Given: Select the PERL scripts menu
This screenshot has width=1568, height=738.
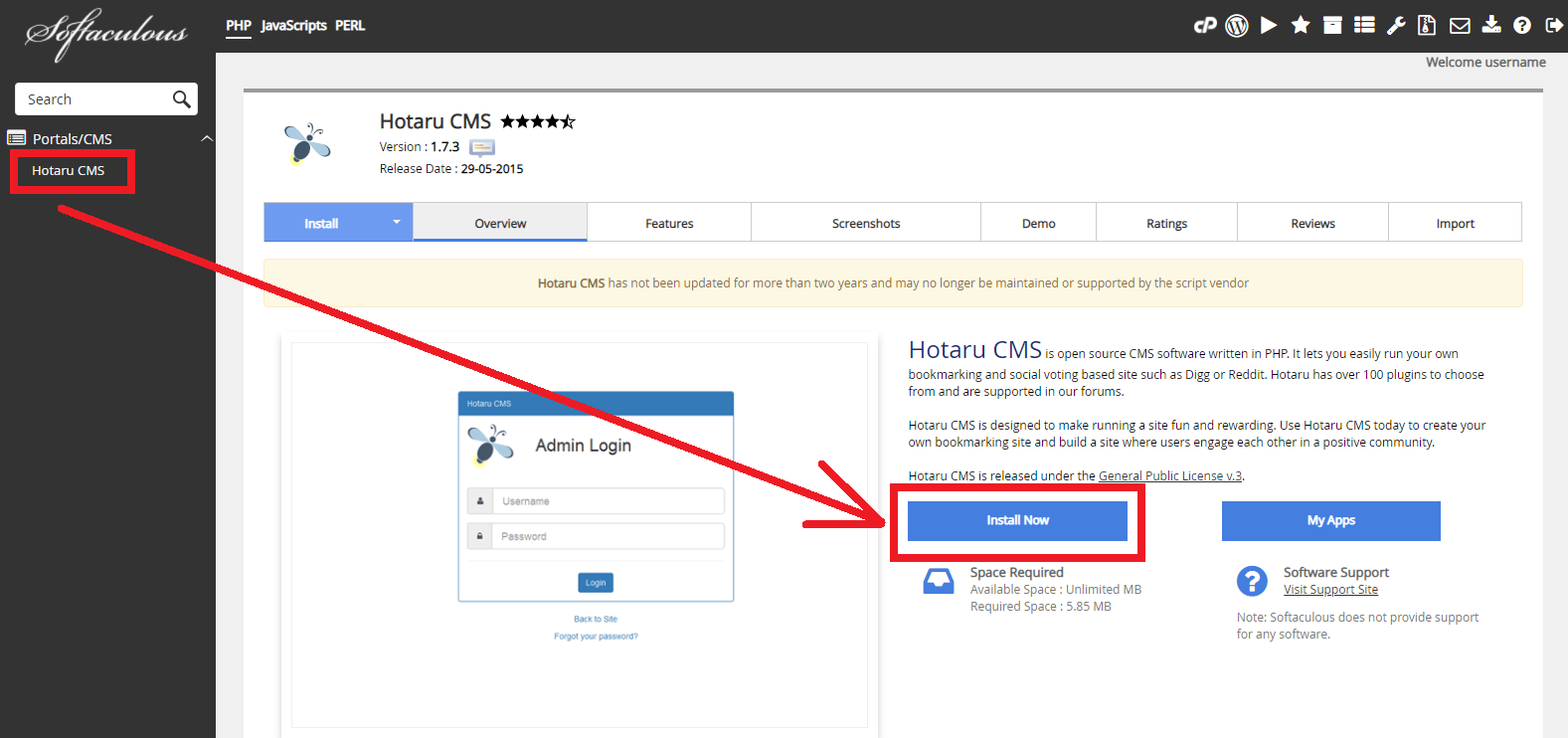Looking at the screenshot, I should [350, 26].
